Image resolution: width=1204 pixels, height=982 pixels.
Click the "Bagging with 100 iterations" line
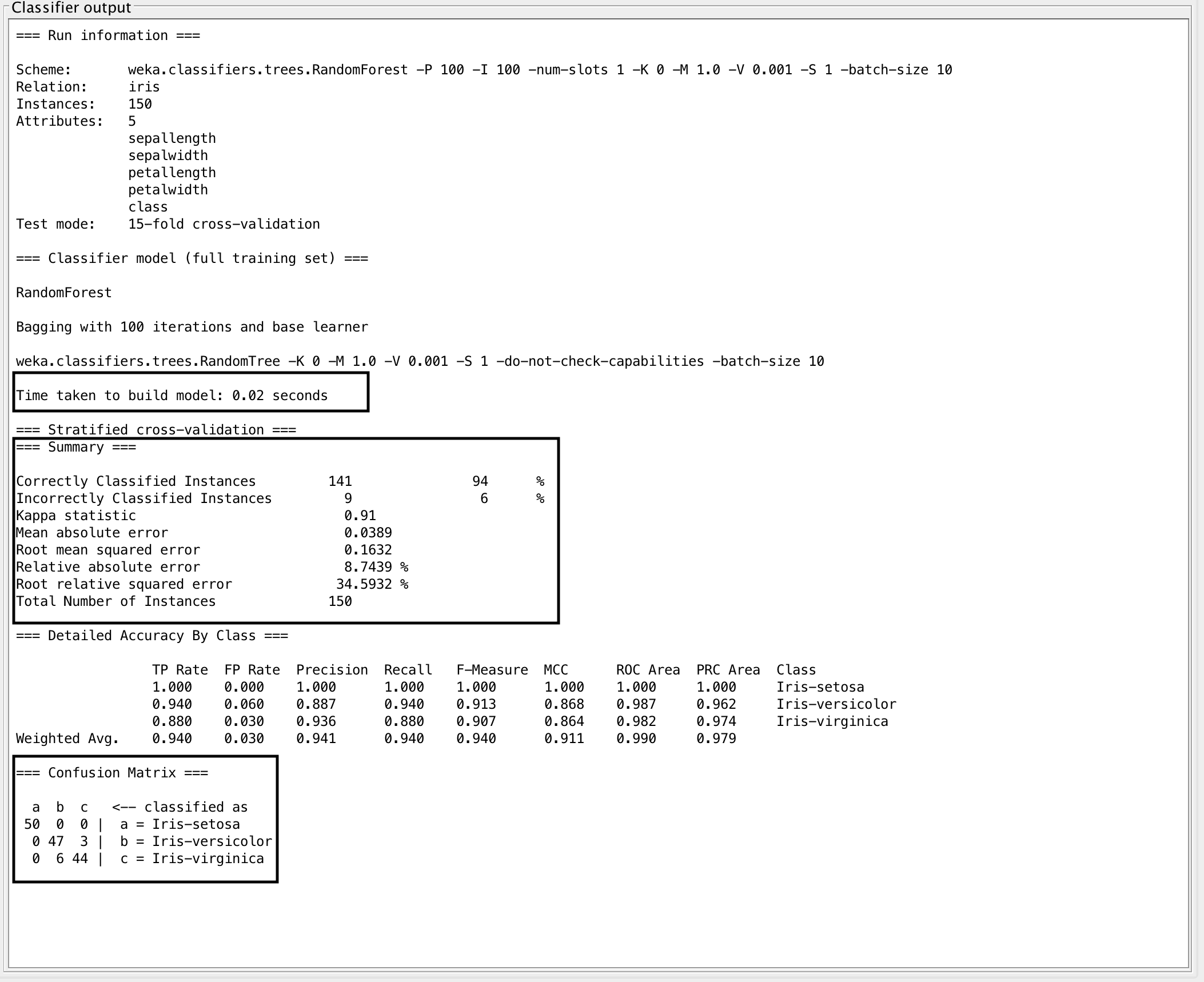tap(192, 327)
